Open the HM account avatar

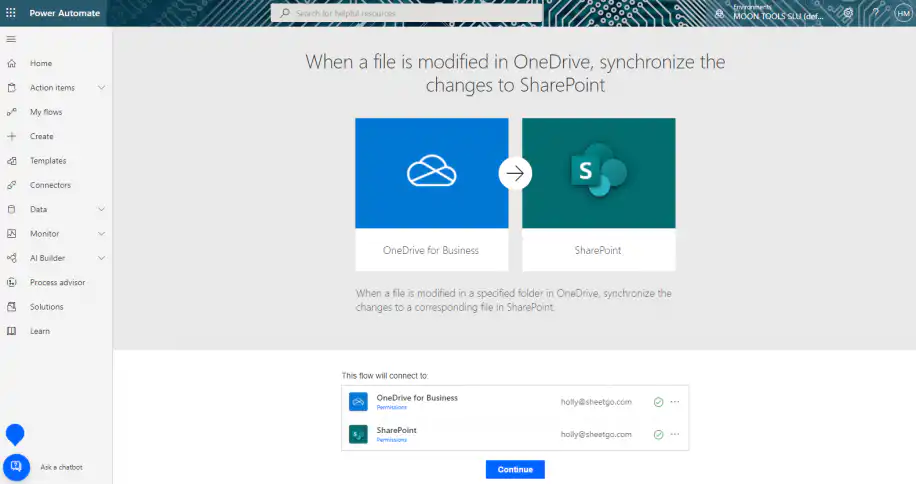(903, 13)
